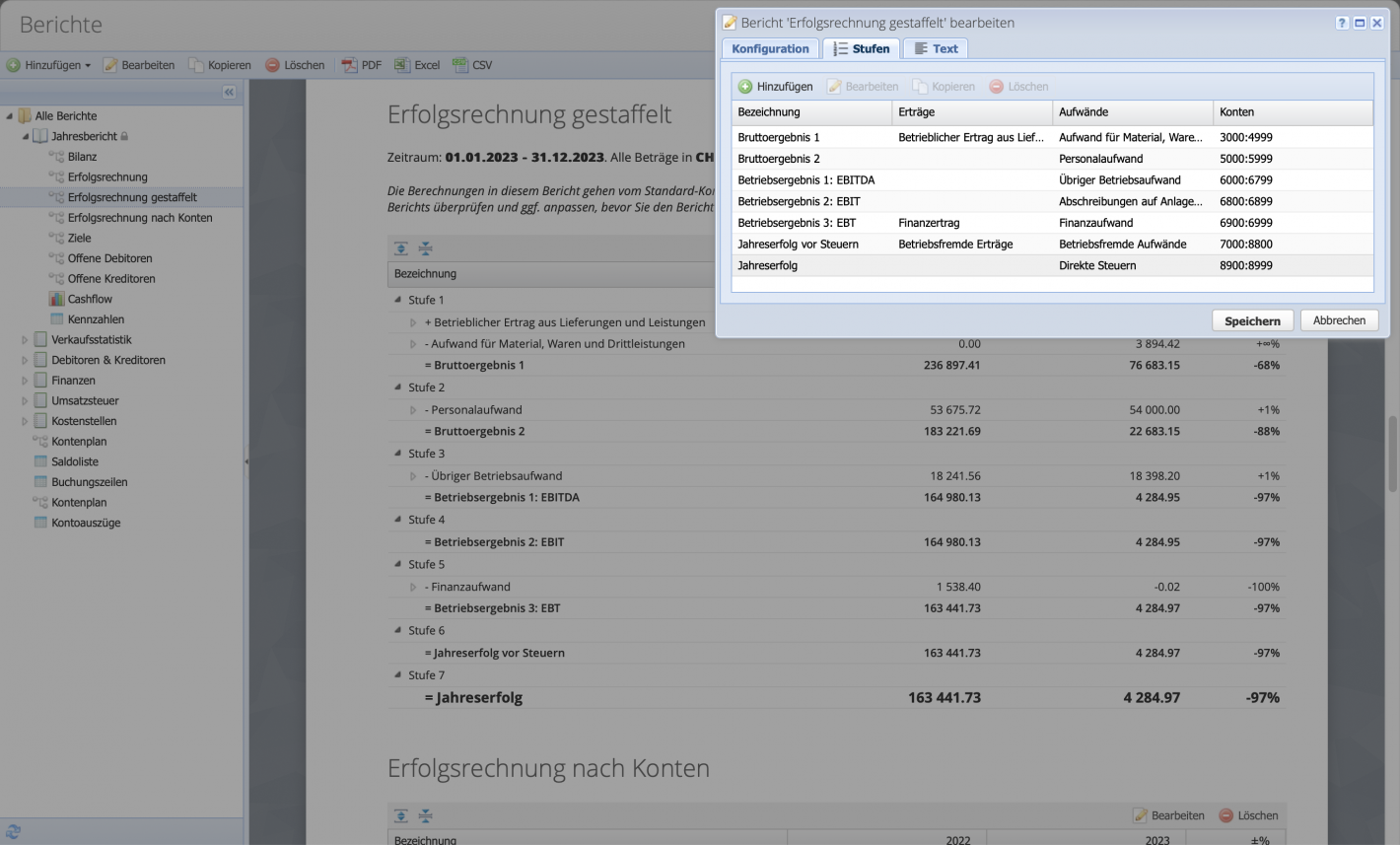The height and width of the screenshot is (845, 1400).
Task: Expand all rows of the Erfolgsrechnung table
Action: tap(400, 247)
